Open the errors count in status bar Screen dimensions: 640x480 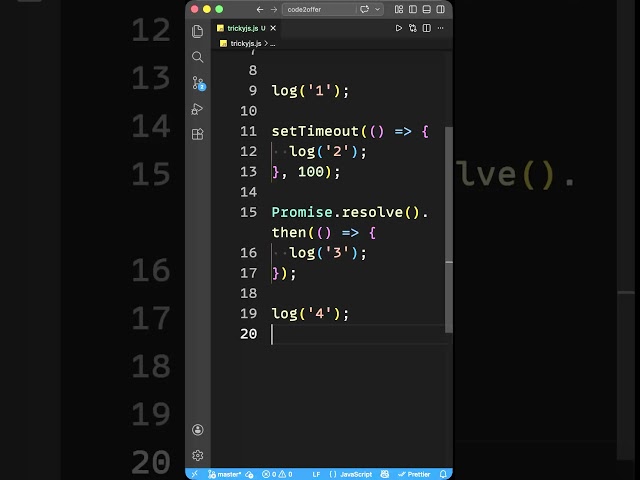pyautogui.click(x=269, y=474)
